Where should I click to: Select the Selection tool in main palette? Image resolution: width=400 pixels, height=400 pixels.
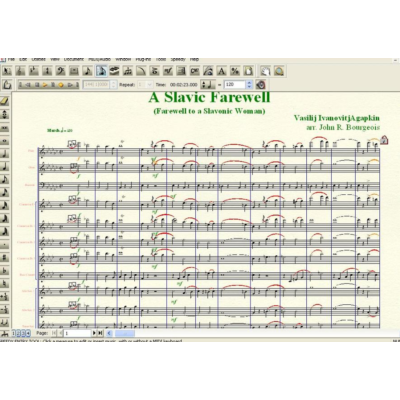(7, 71)
